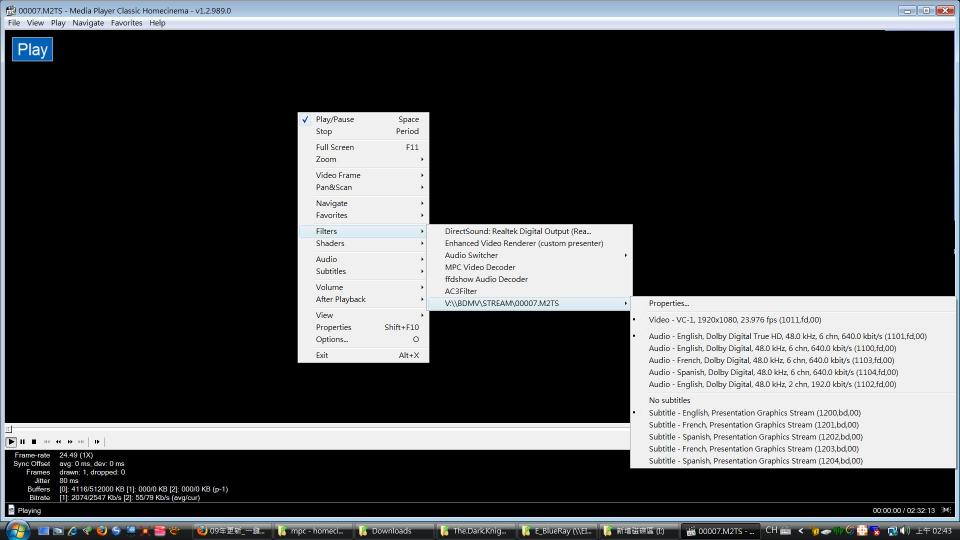The width and height of the screenshot is (960, 540).
Task: Expand the Subtitles submenu
Action: pos(363,271)
